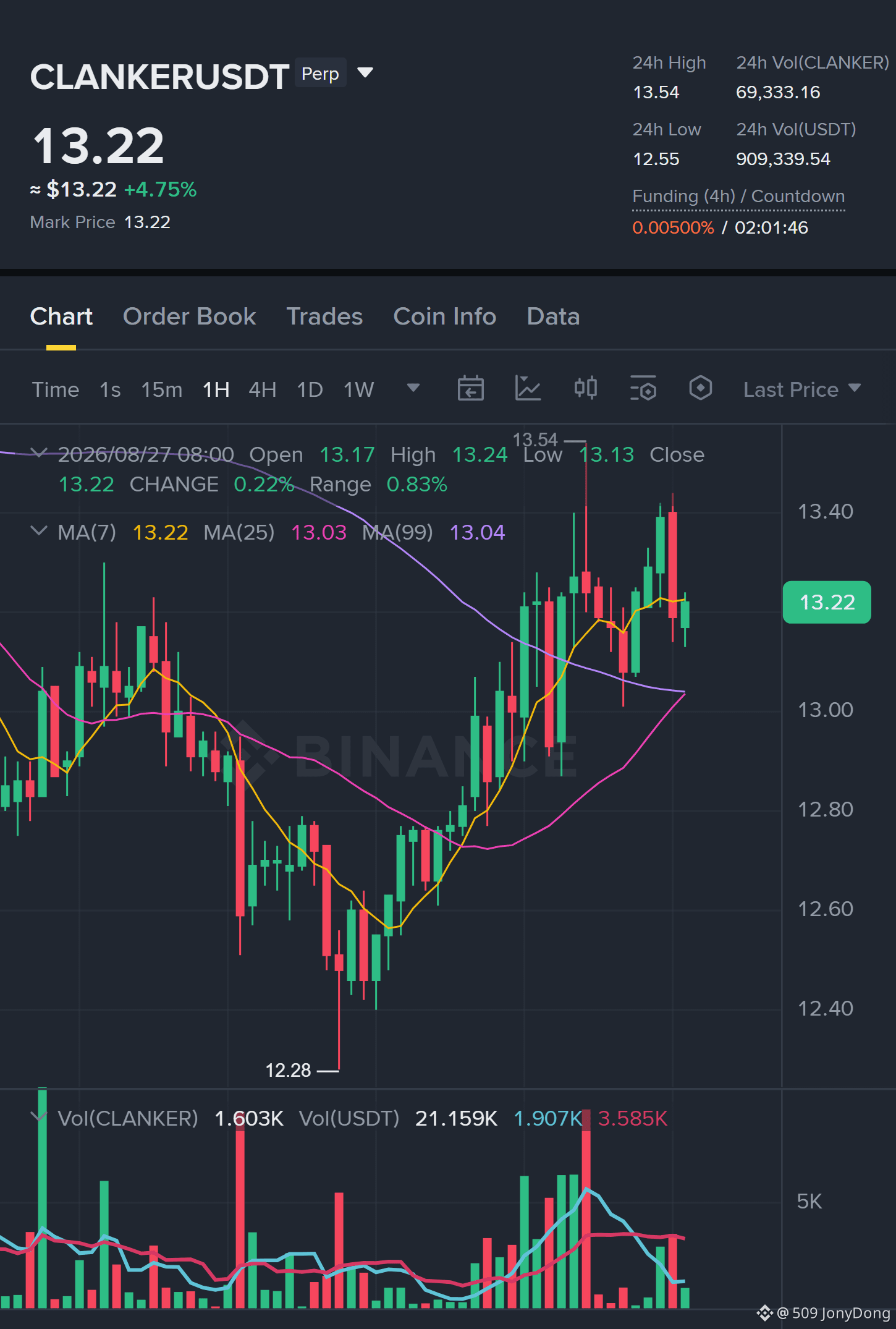
Task: Select the 1D time interval
Action: [310, 389]
